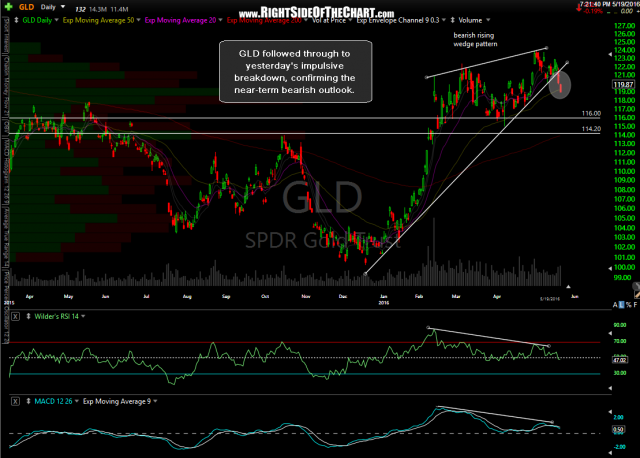Viewport: 640px width, 458px height.
Task: Click the 116.00 horizontal level label
Action: pos(591,113)
